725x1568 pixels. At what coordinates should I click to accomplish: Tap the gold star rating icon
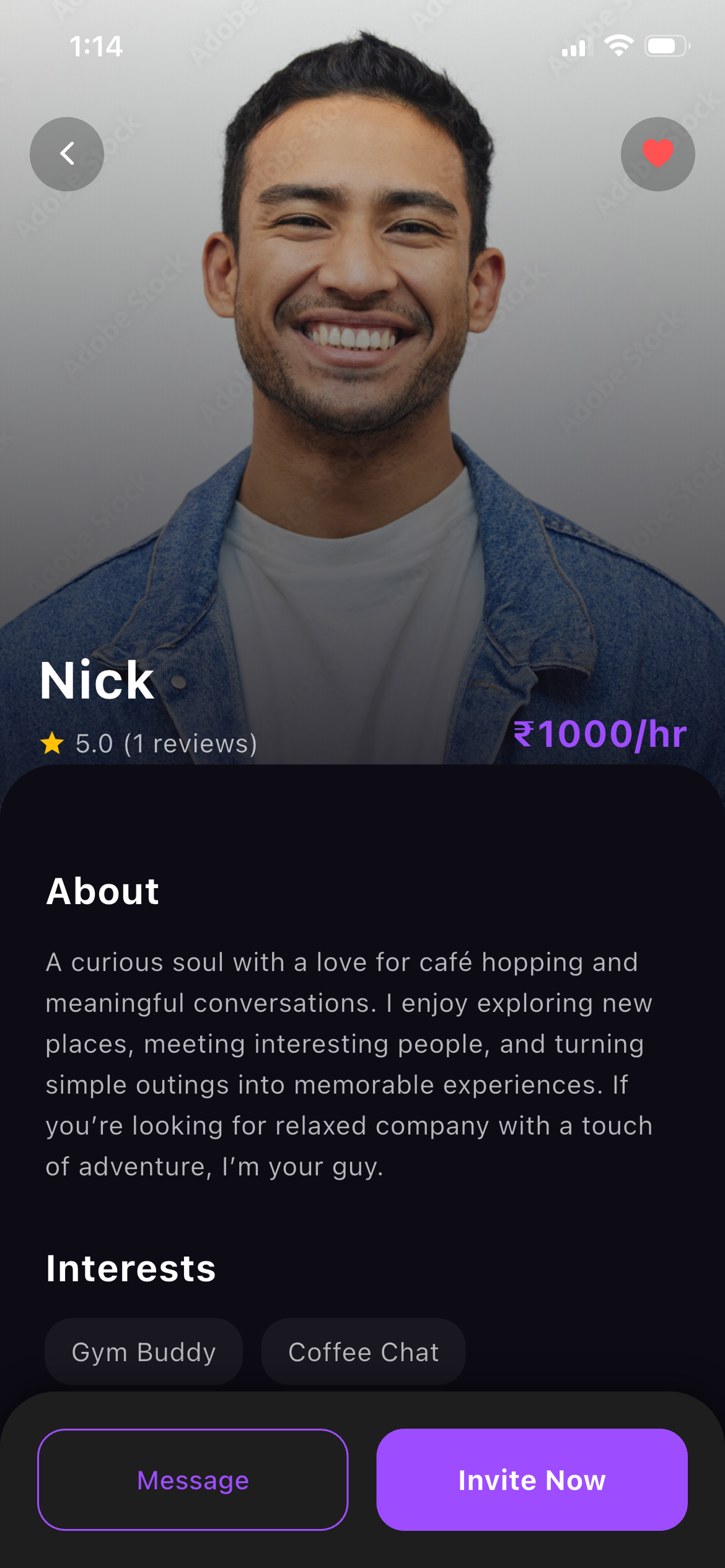pos(52,743)
